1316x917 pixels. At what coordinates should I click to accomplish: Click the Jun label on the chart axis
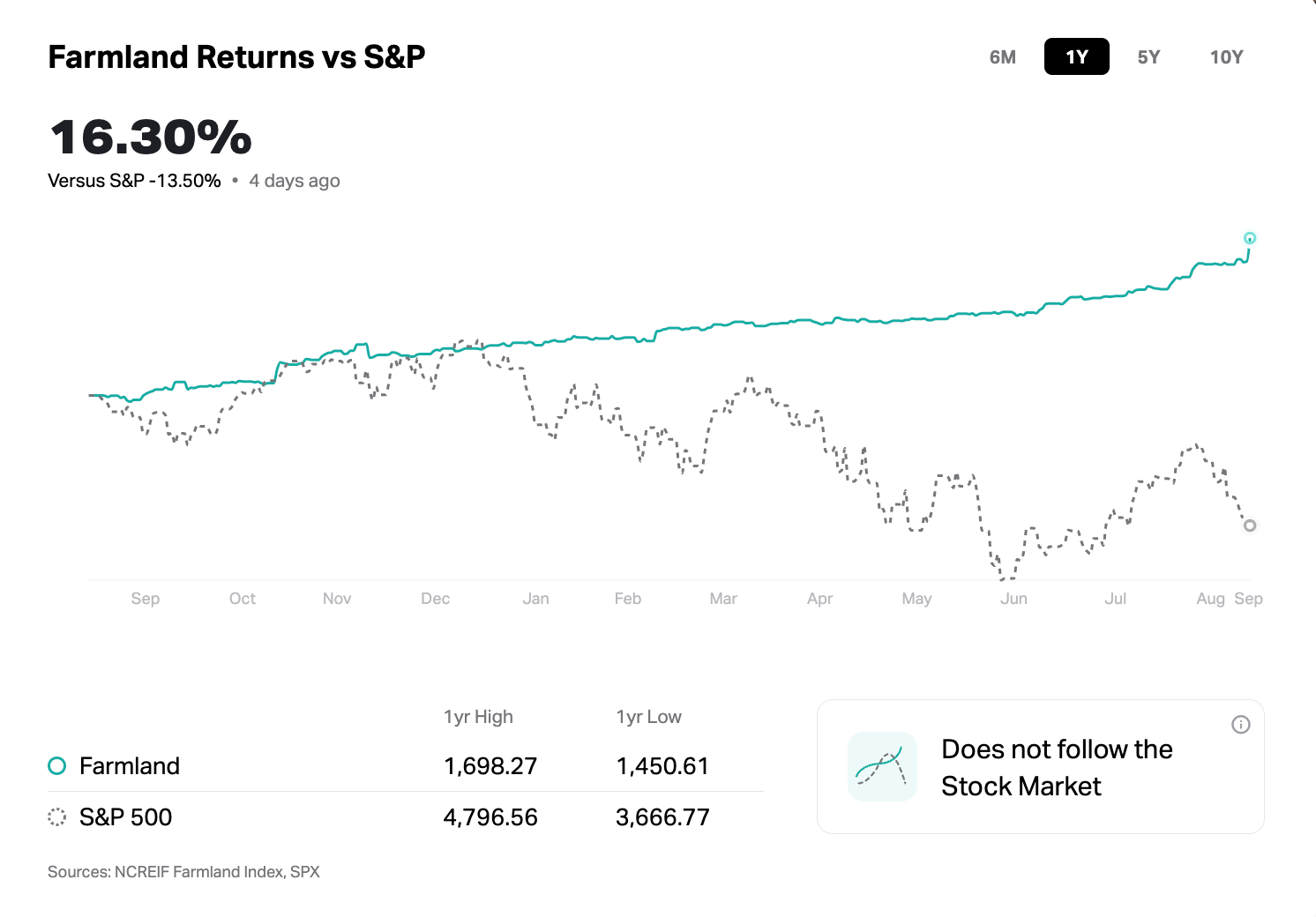pyautogui.click(x=1013, y=599)
